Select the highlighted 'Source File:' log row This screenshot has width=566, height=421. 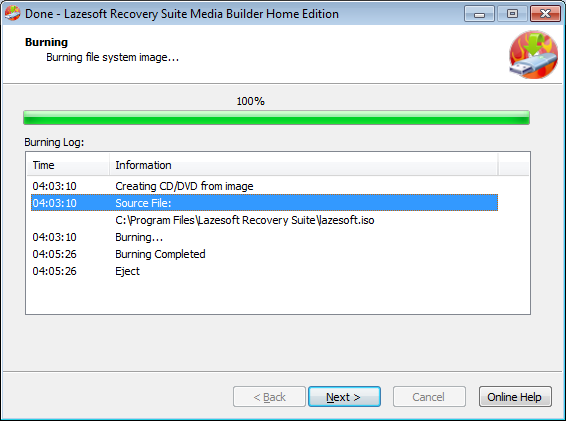click(x=264, y=203)
